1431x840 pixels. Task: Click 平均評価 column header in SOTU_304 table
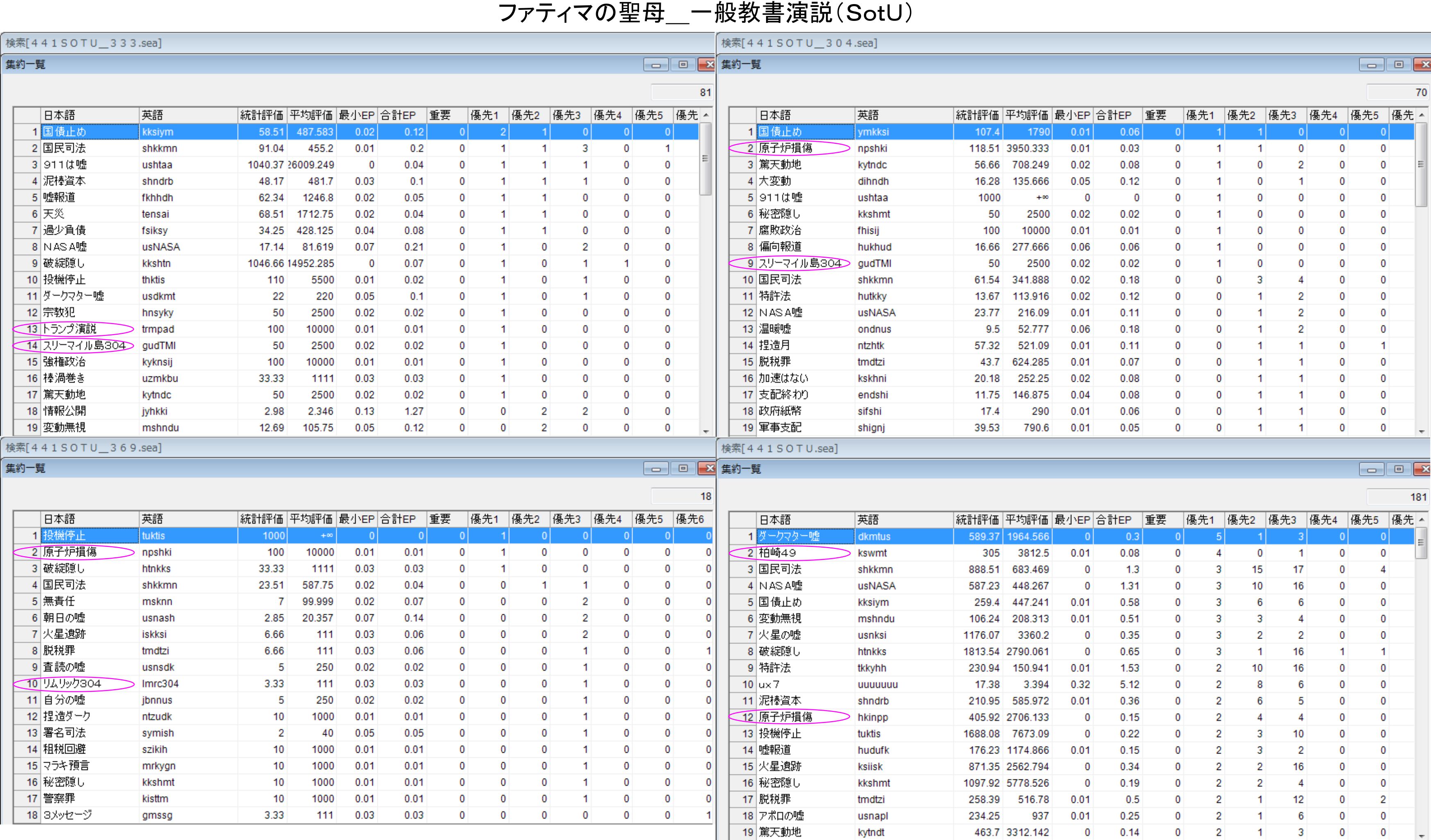point(1027,115)
